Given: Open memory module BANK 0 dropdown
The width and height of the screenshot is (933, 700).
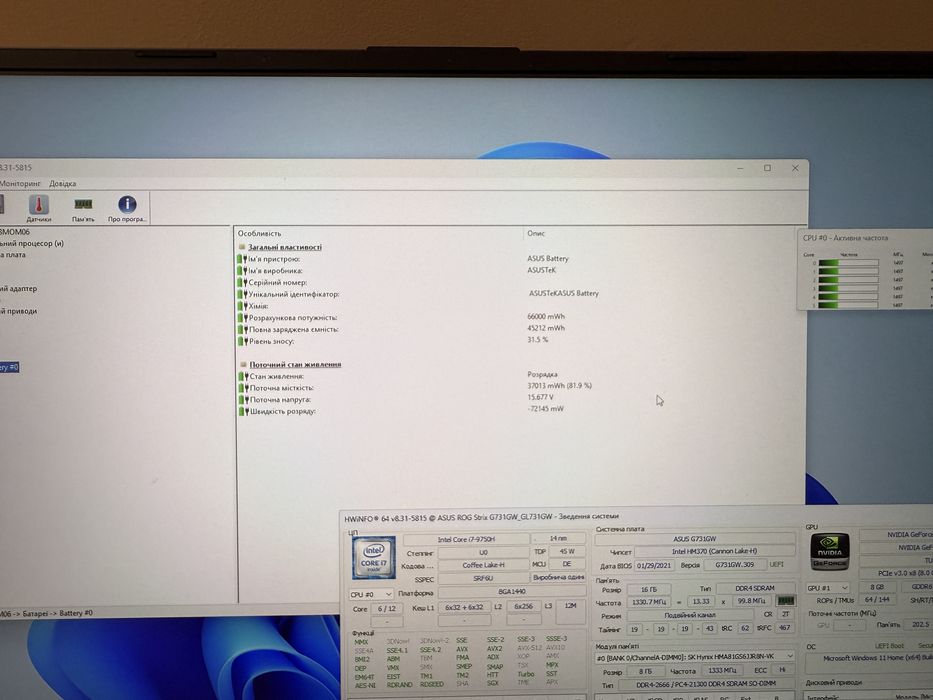Looking at the screenshot, I should click(x=695, y=657).
